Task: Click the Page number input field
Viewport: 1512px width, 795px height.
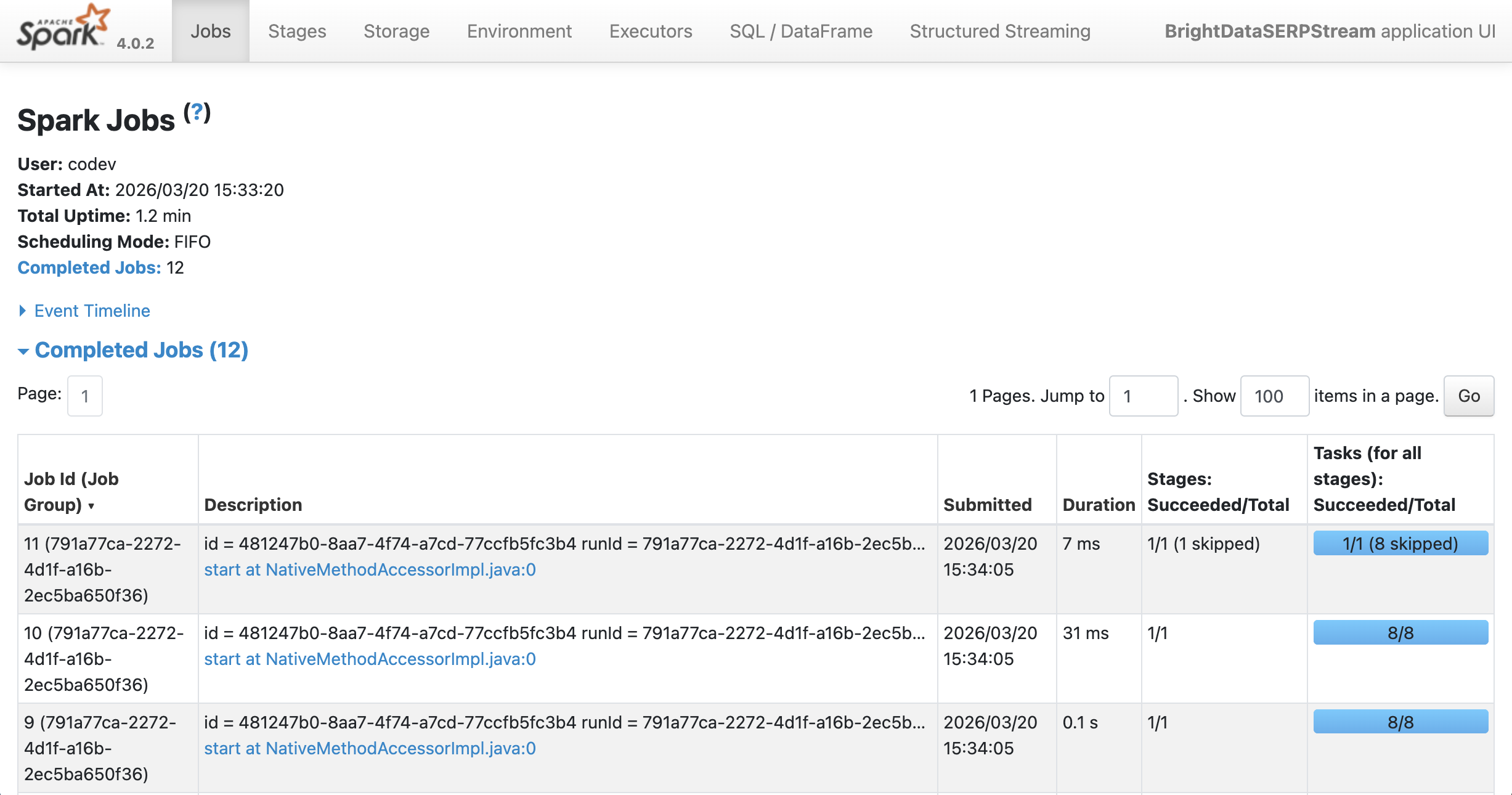Action: click(x=84, y=396)
